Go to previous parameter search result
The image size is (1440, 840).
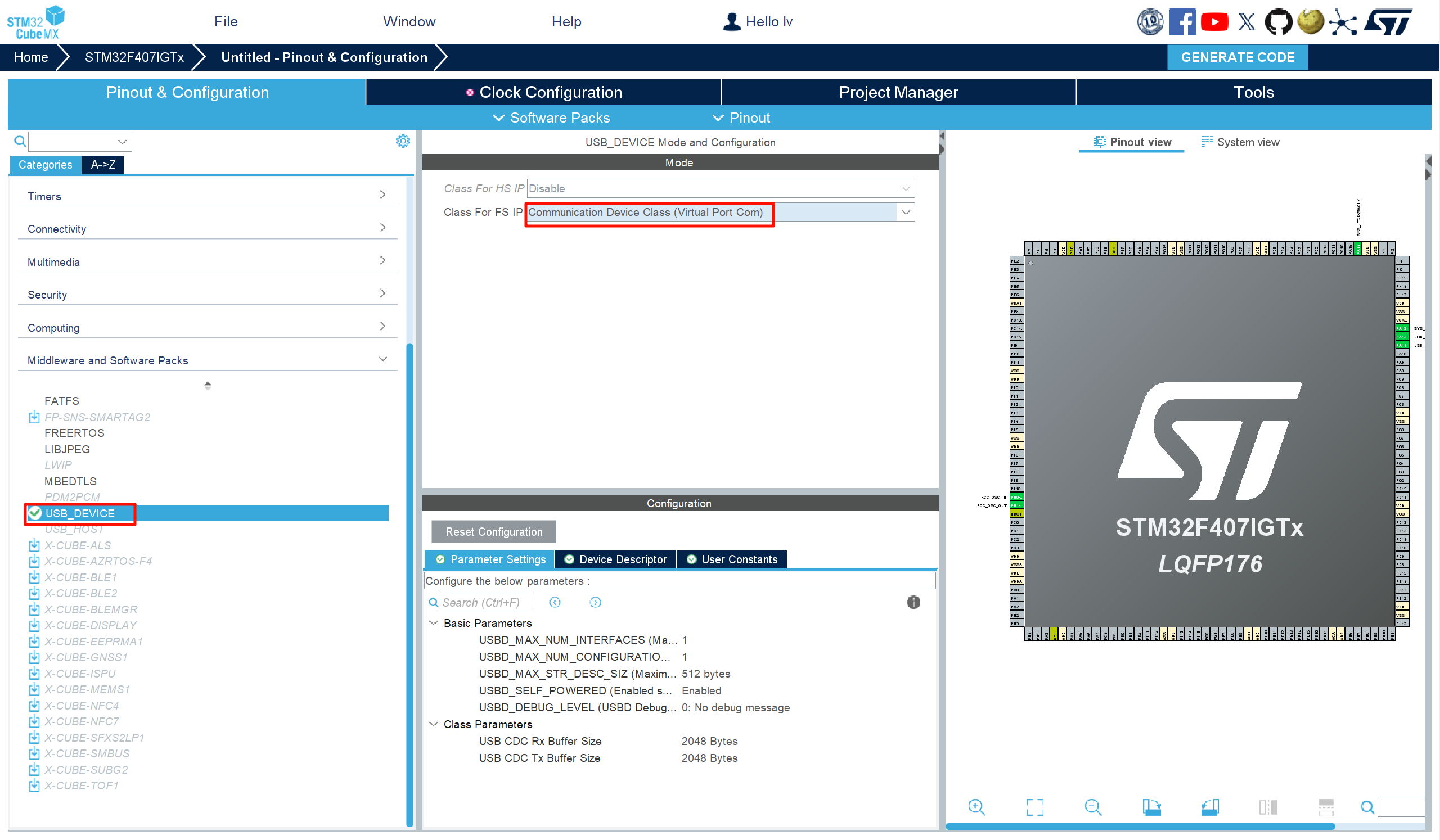[x=555, y=602]
